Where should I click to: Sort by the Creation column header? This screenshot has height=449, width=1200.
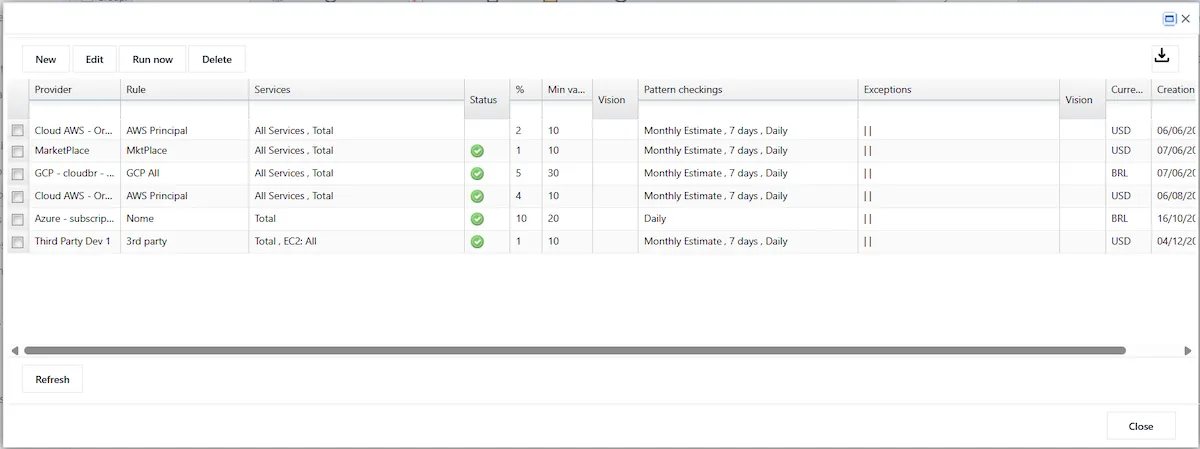coord(1175,90)
